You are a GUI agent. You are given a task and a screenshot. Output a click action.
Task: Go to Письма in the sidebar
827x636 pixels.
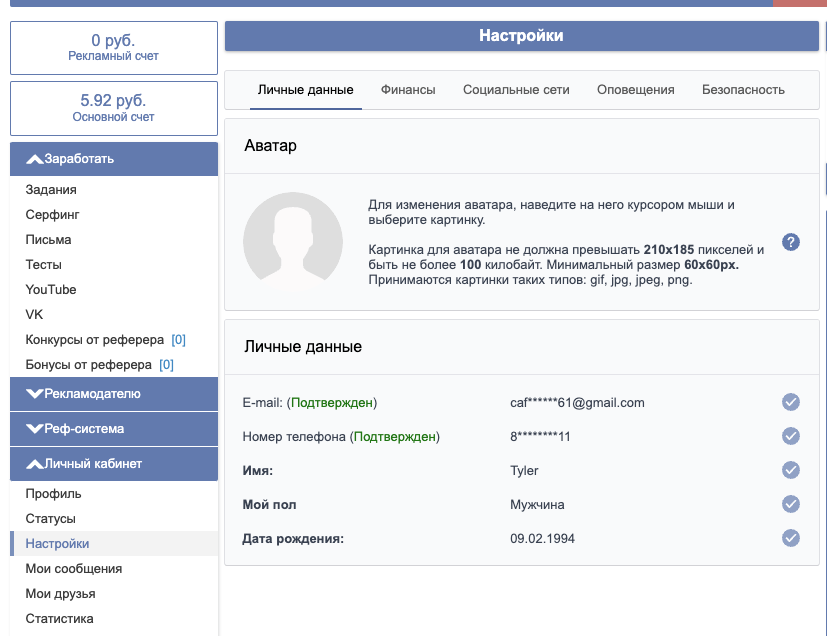click(48, 239)
